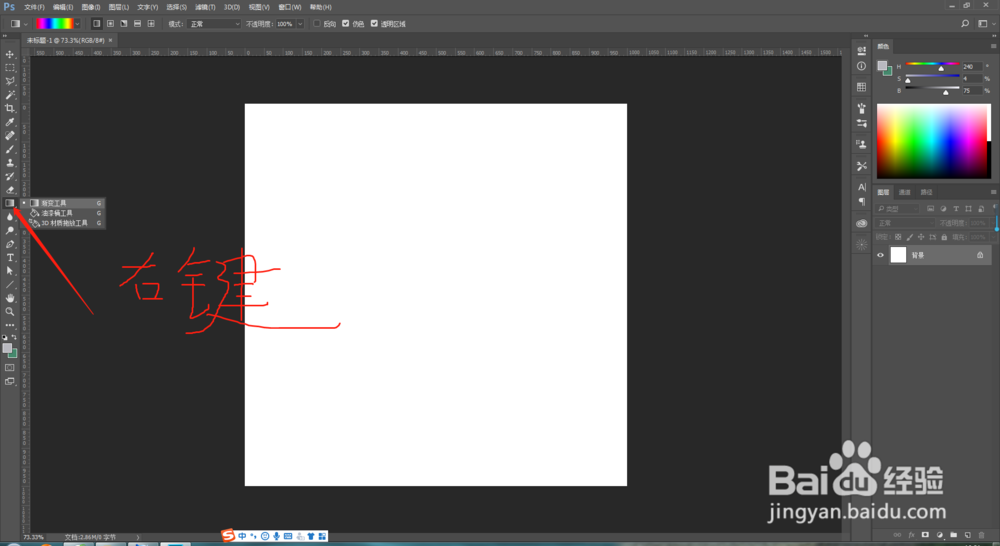
Task: Switch to the 路径 (Paths) tab
Action: click(926, 192)
